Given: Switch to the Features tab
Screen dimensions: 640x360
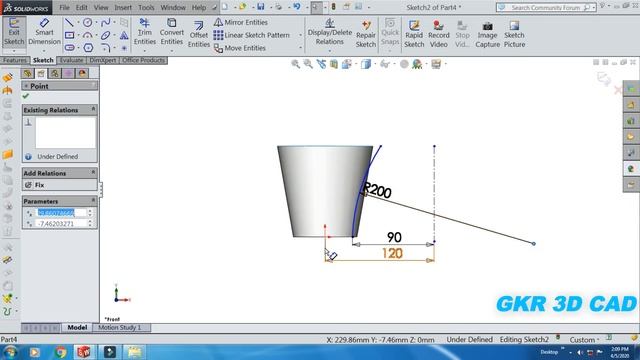Looking at the screenshot, I should click(x=15, y=60).
